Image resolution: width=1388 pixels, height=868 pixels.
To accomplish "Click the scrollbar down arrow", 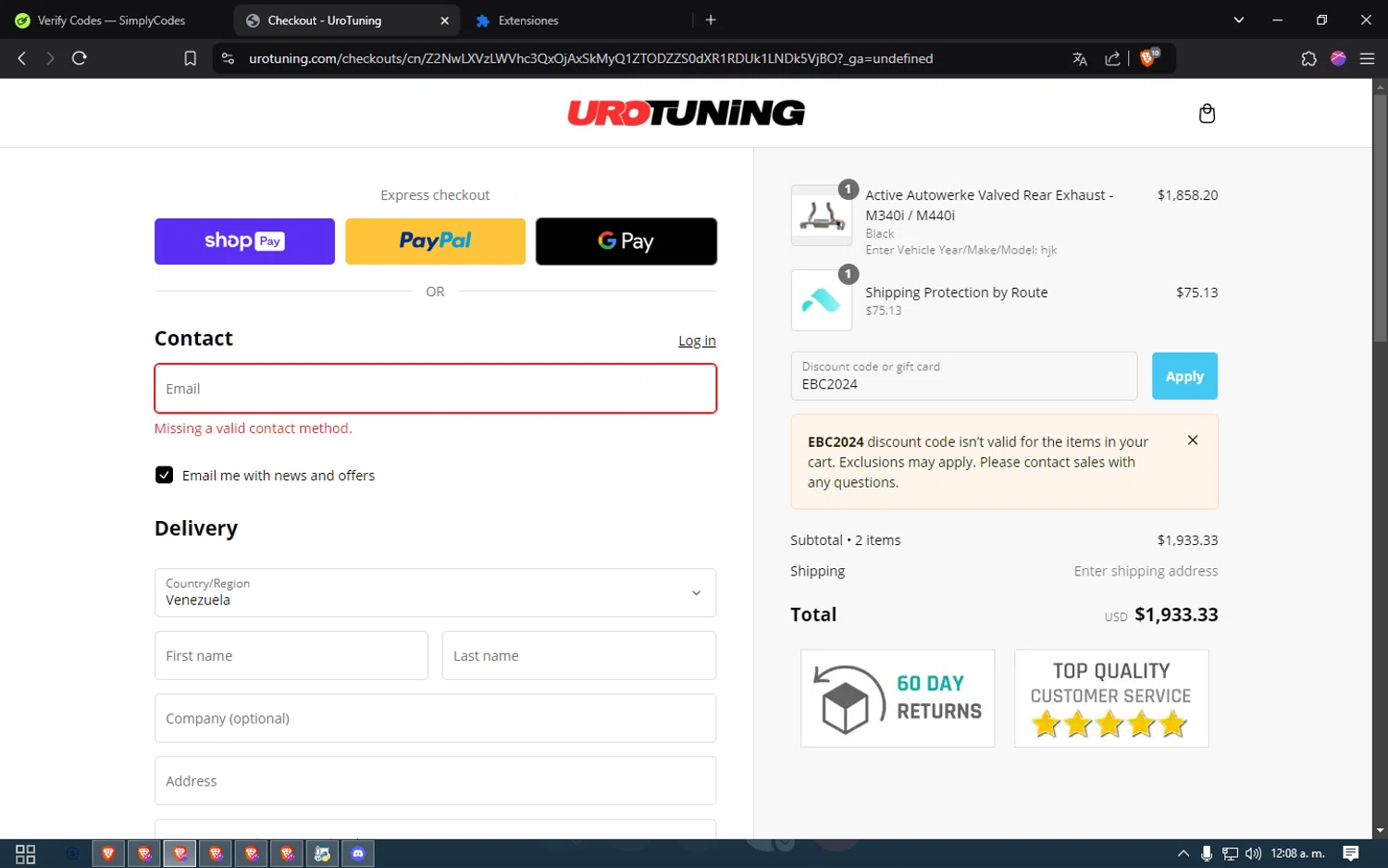I will [1380, 831].
